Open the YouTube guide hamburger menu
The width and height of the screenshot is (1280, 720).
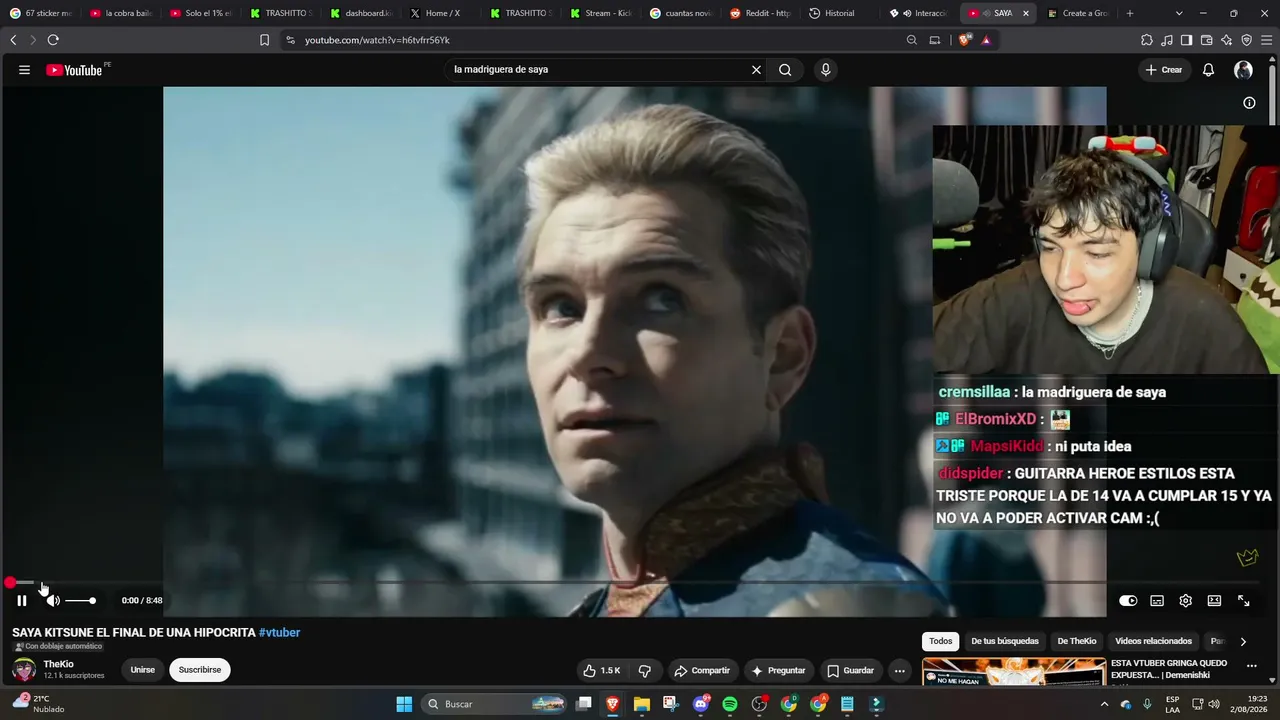24,70
